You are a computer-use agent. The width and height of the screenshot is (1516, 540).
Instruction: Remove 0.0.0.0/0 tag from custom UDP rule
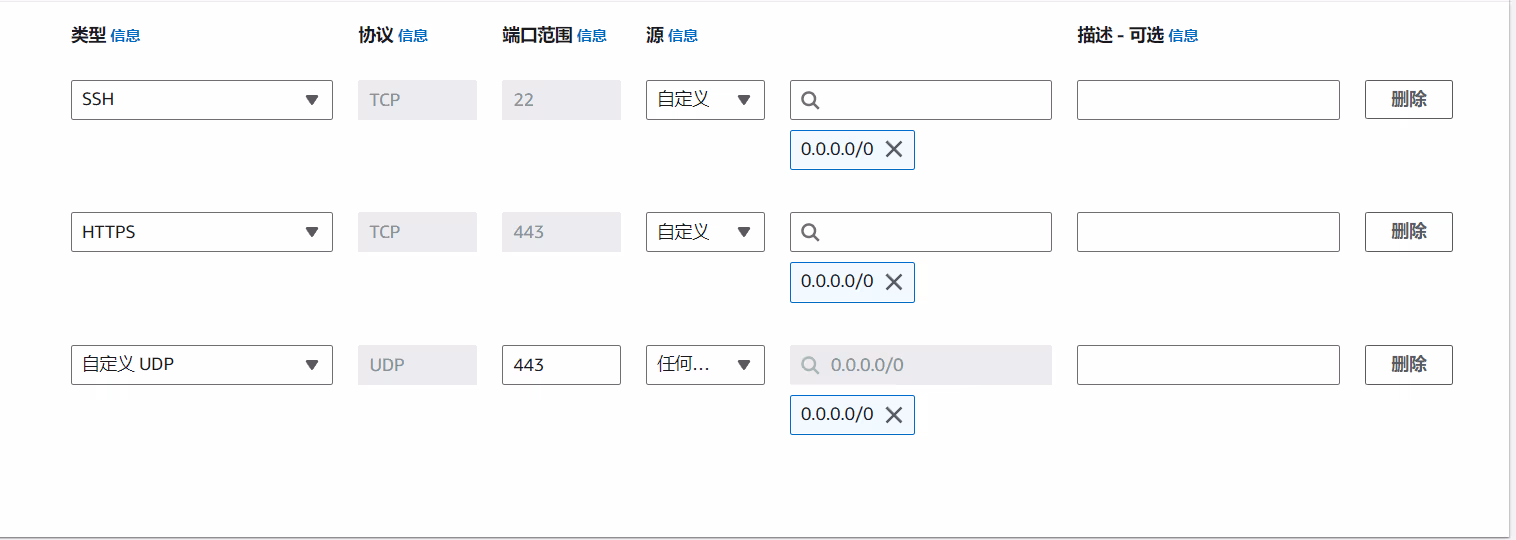(894, 415)
